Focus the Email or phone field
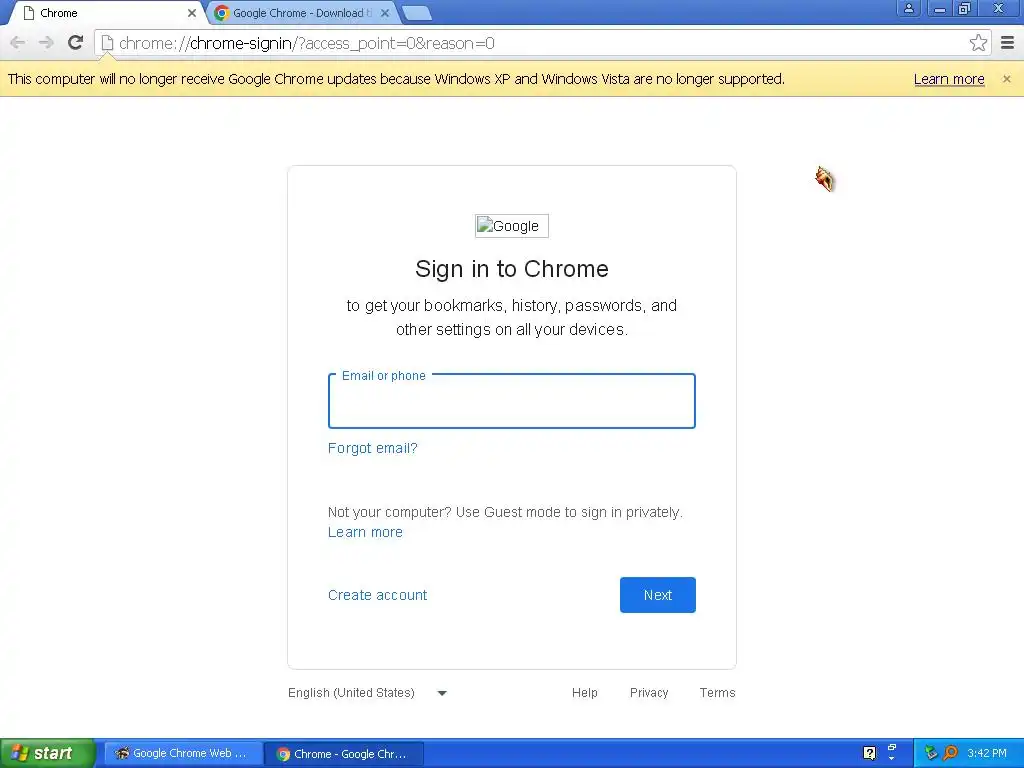The image size is (1024, 768). (x=511, y=401)
